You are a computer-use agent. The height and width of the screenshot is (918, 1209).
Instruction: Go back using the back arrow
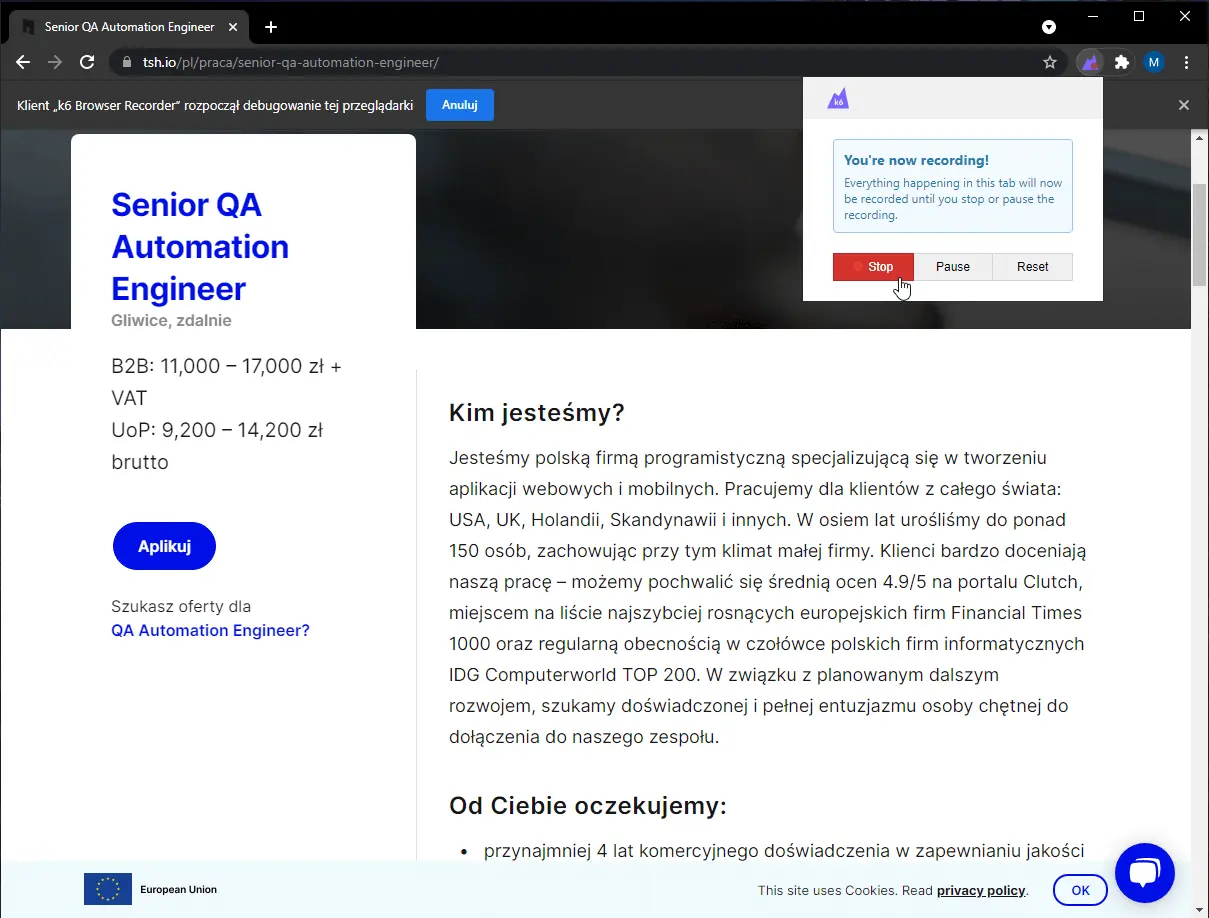point(22,62)
